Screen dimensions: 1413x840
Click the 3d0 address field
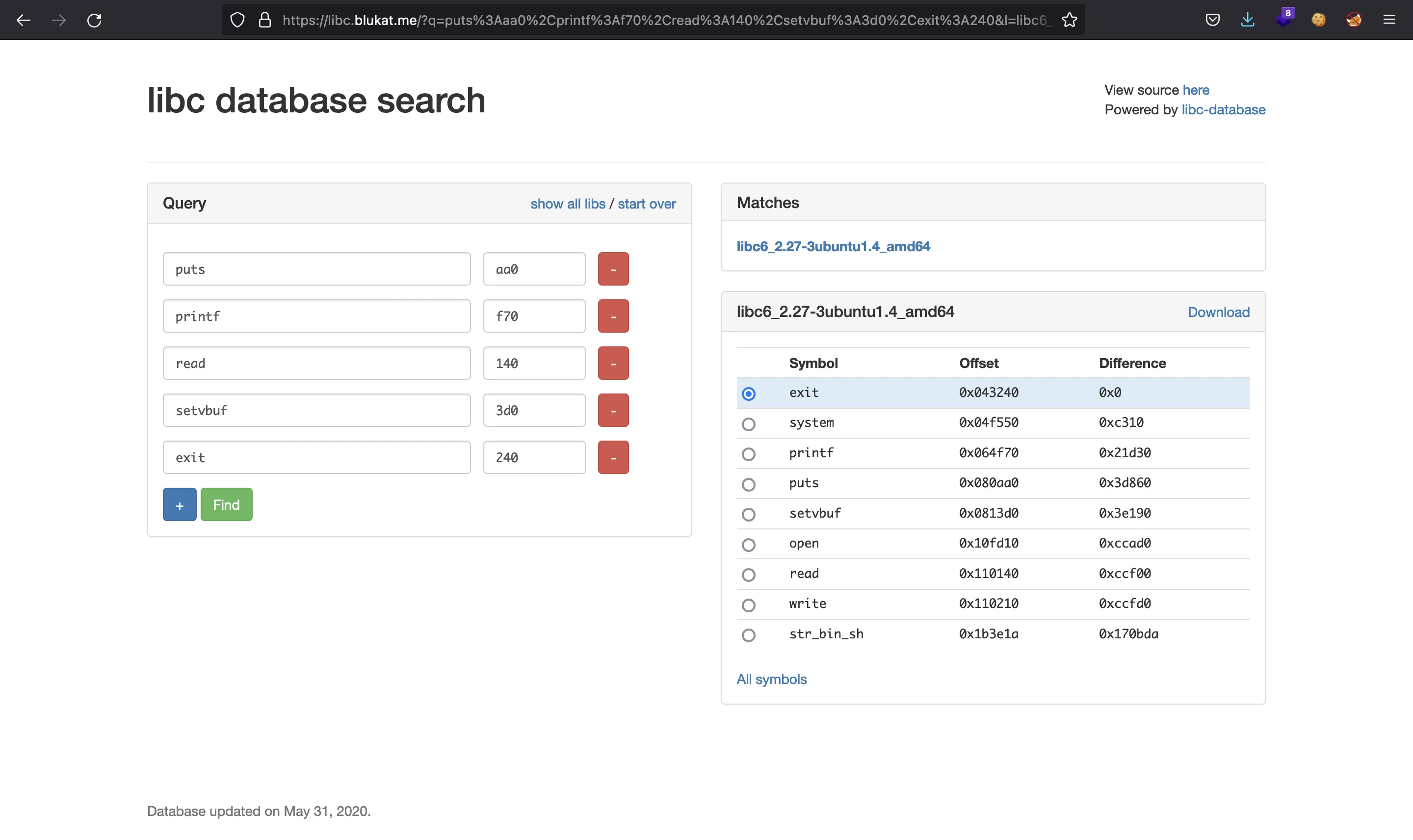[x=534, y=410]
